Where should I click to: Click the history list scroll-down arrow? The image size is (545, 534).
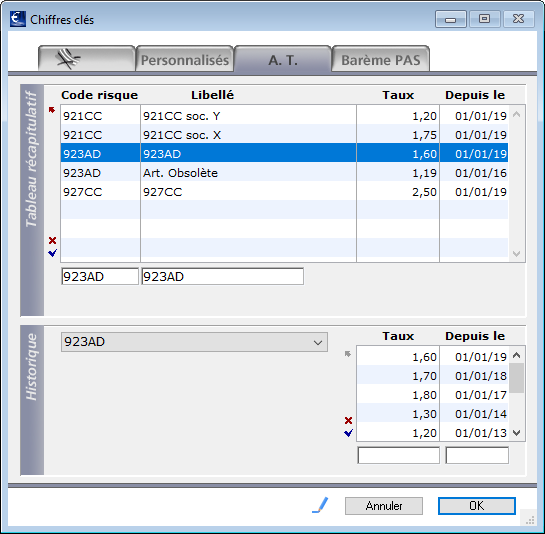tap(517, 433)
